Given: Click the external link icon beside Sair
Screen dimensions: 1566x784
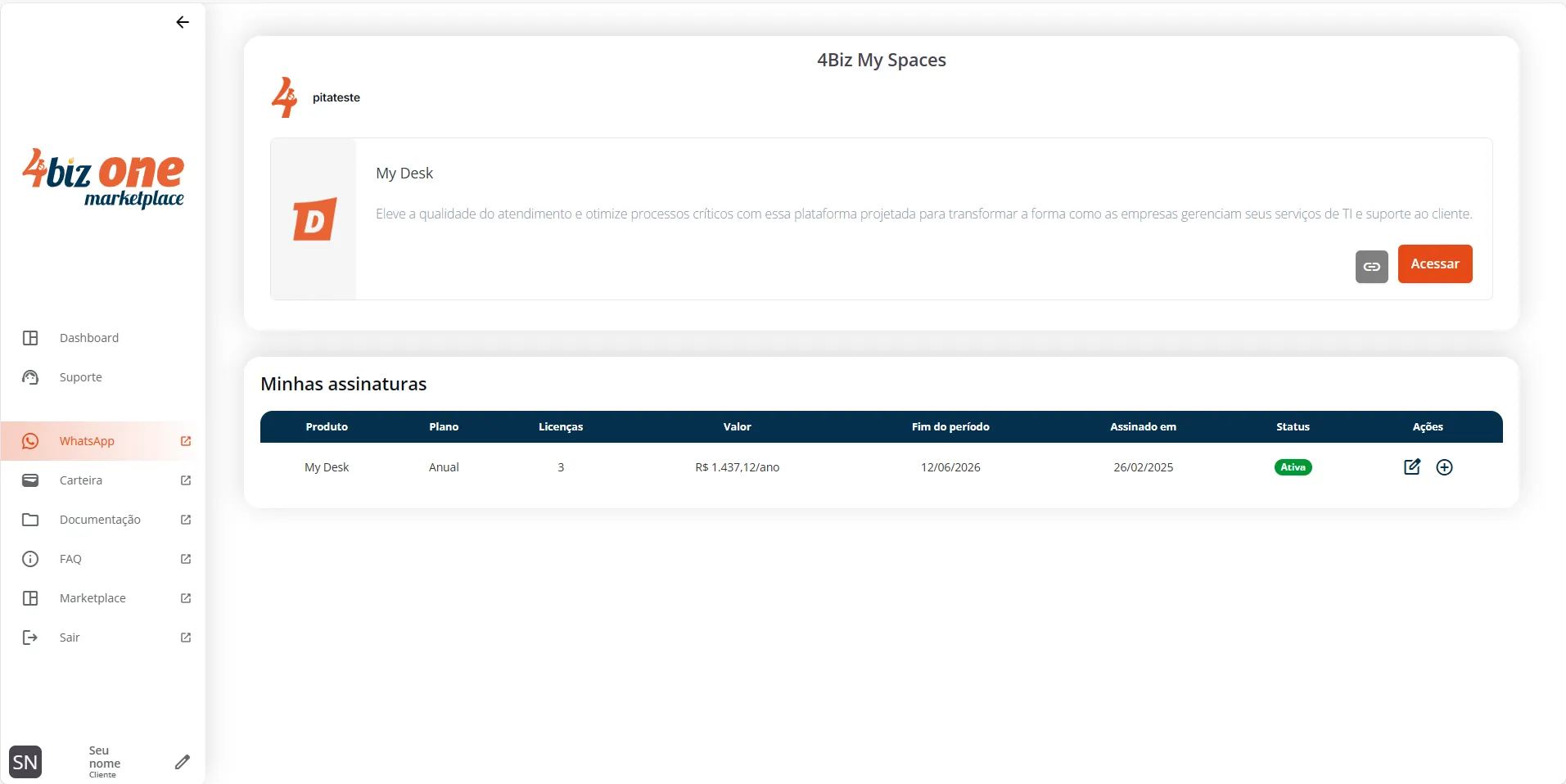Looking at the screenshot, I should pyautogui.click(x=186, y=638).
